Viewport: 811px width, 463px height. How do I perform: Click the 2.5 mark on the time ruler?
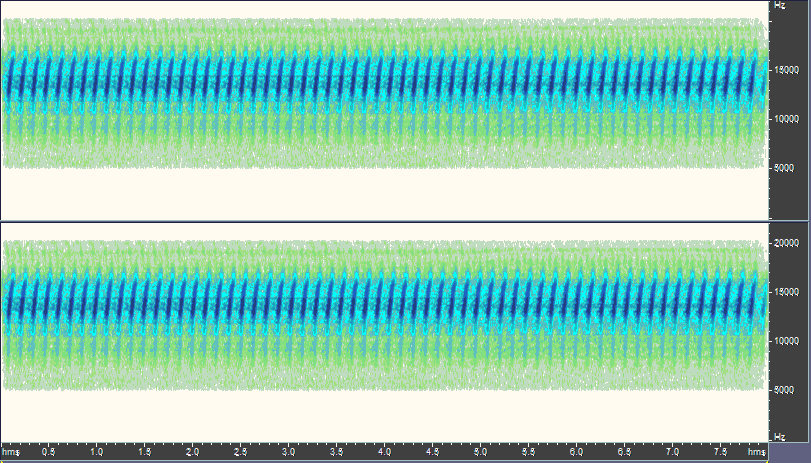[x=241, y=452]
